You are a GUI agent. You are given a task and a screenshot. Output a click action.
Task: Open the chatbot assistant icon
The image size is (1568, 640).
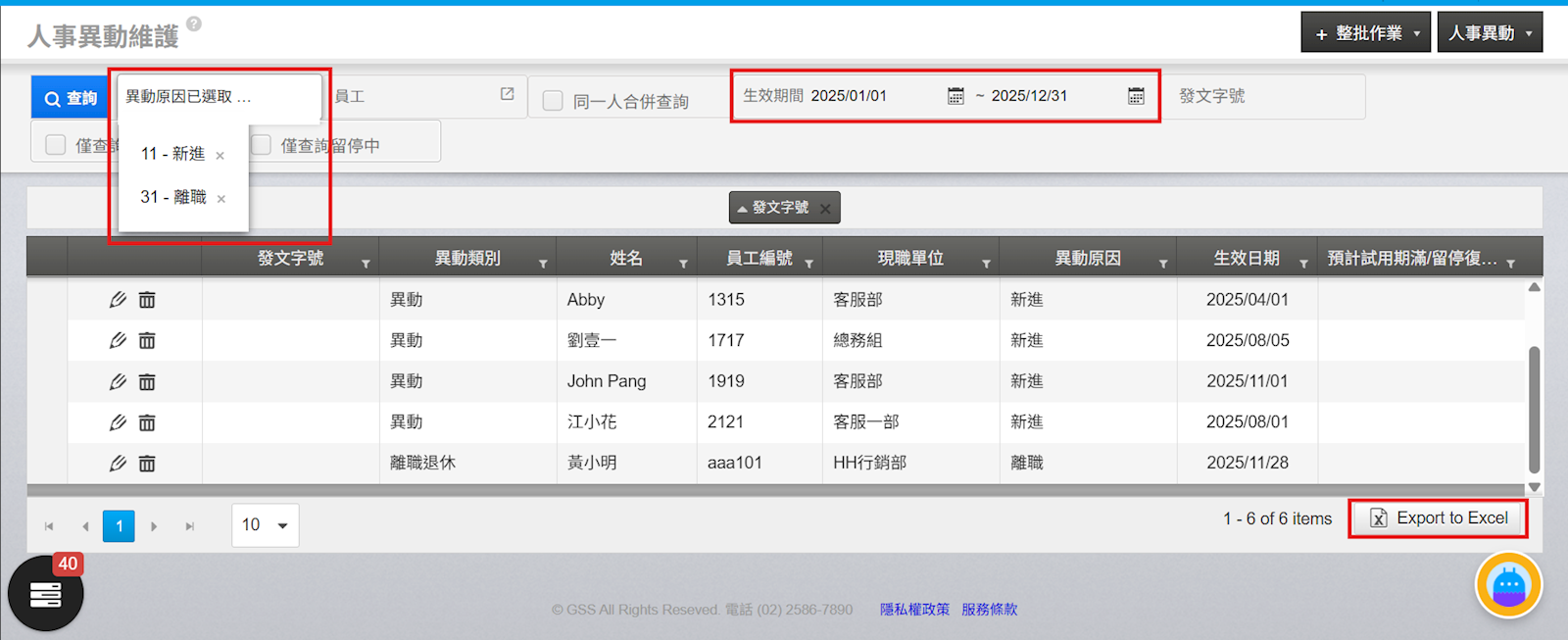(x=1508, y=586)
